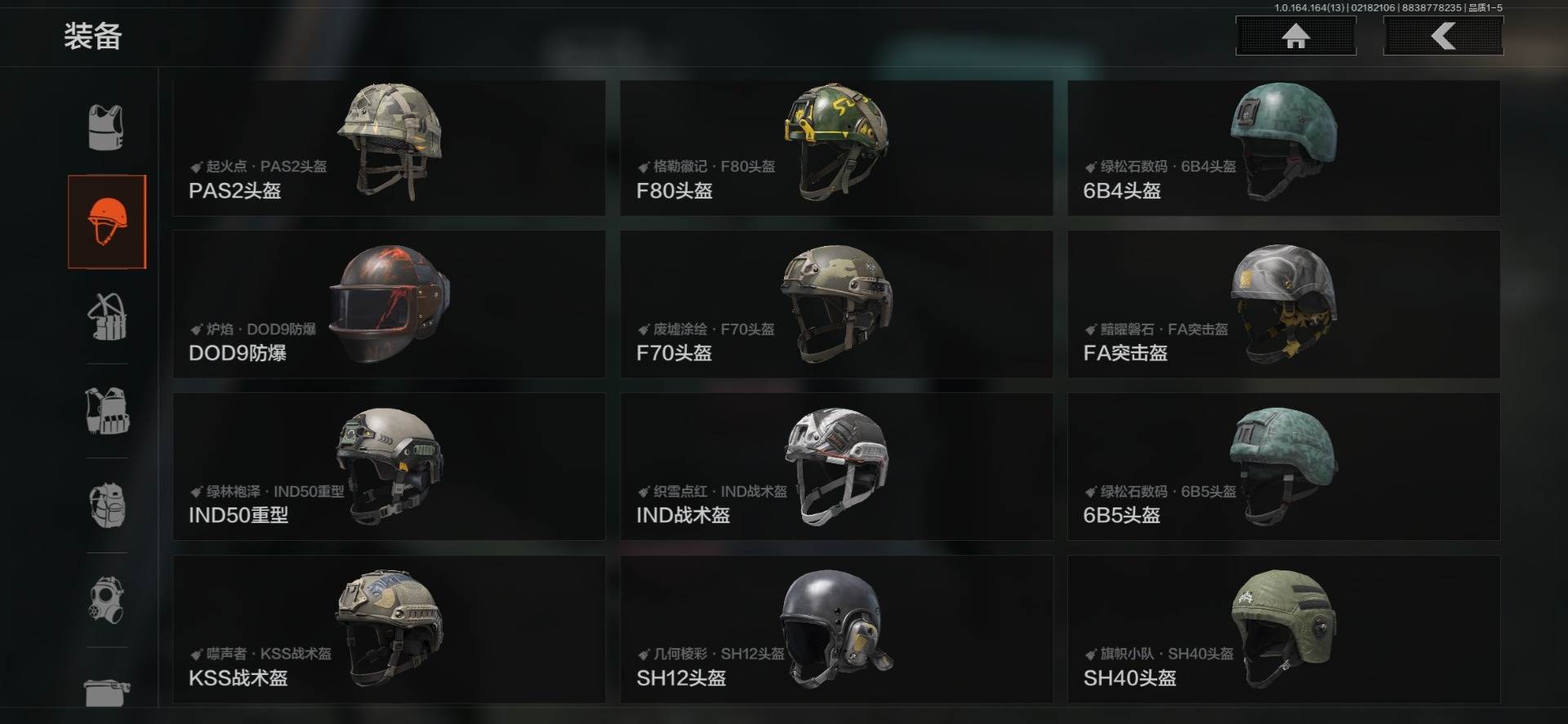Image resolution: width=1568 pixels, height=724 pixels.
Task: Select the PAS2头盔 helmet card
Action: (389, 148)
